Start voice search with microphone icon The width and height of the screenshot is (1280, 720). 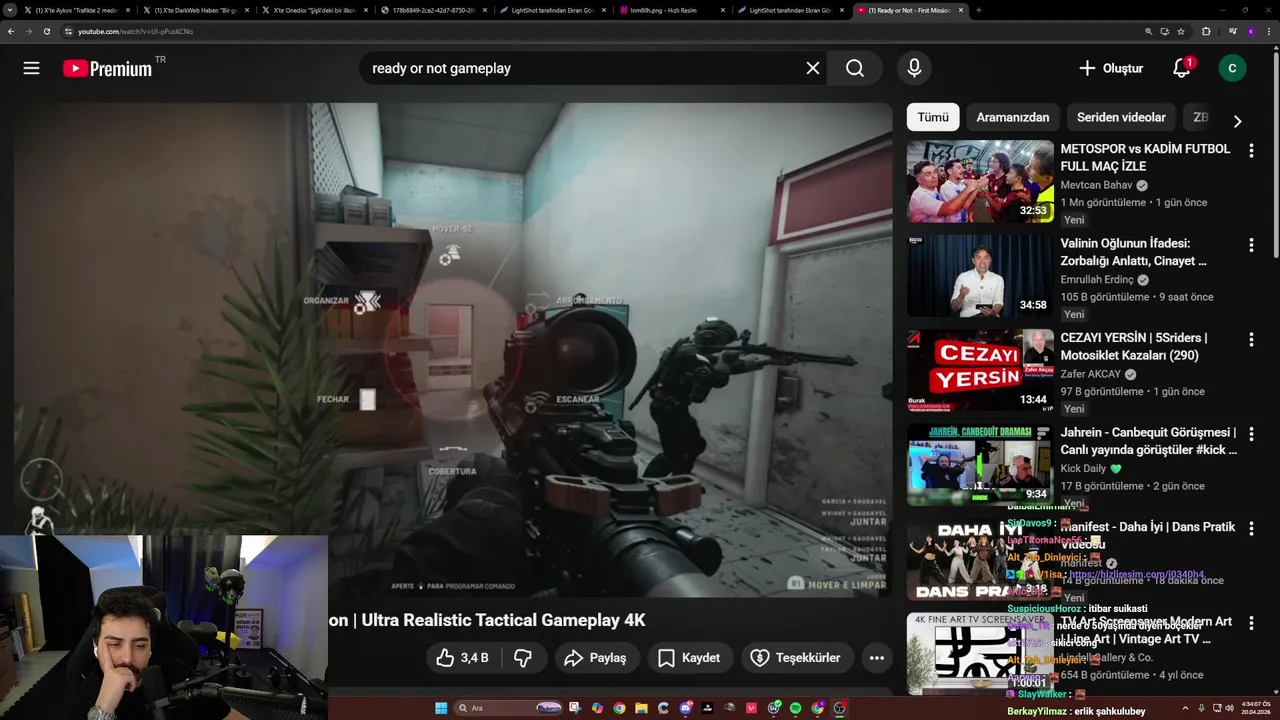pos(913,68)
